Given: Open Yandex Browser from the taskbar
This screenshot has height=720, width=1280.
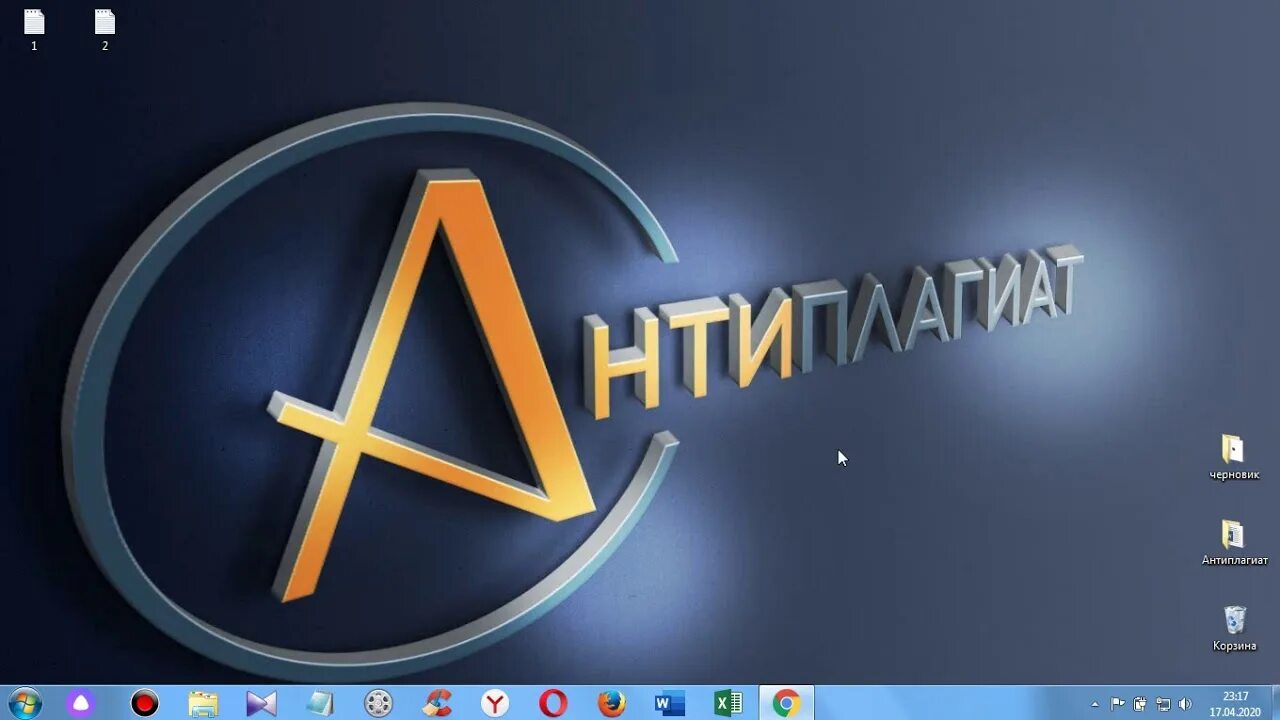Looking at the screenshot, I should coord(495,703).
